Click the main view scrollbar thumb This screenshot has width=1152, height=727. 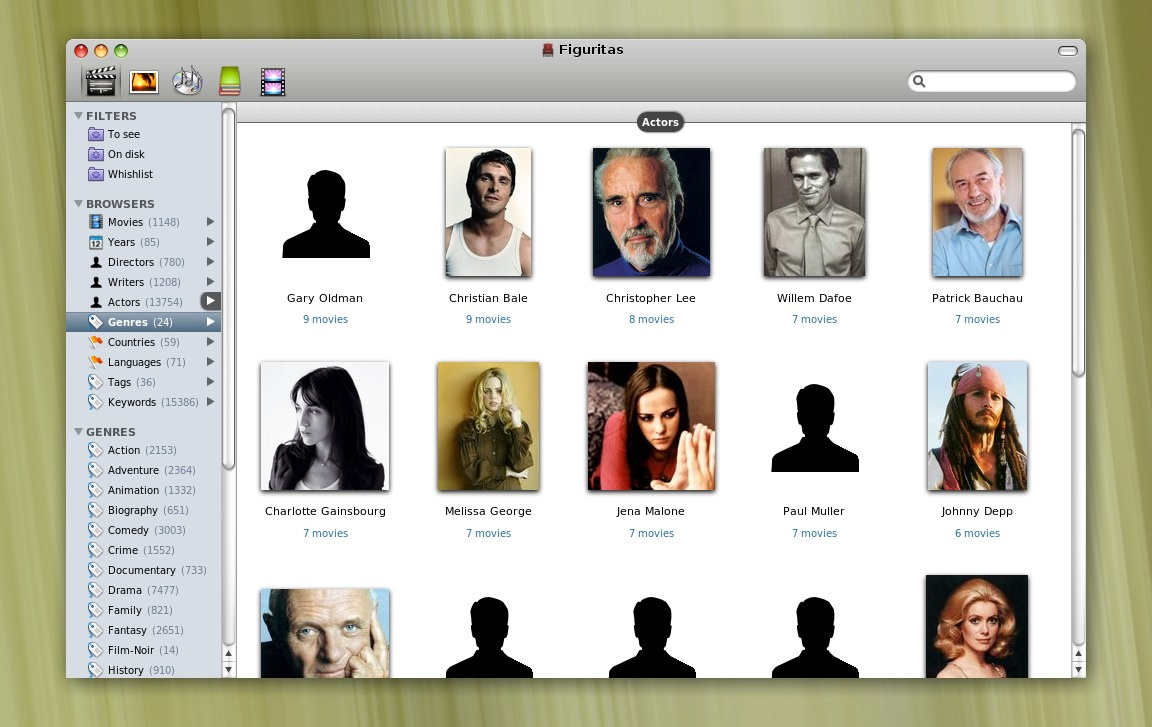[x=1078, y=253]
